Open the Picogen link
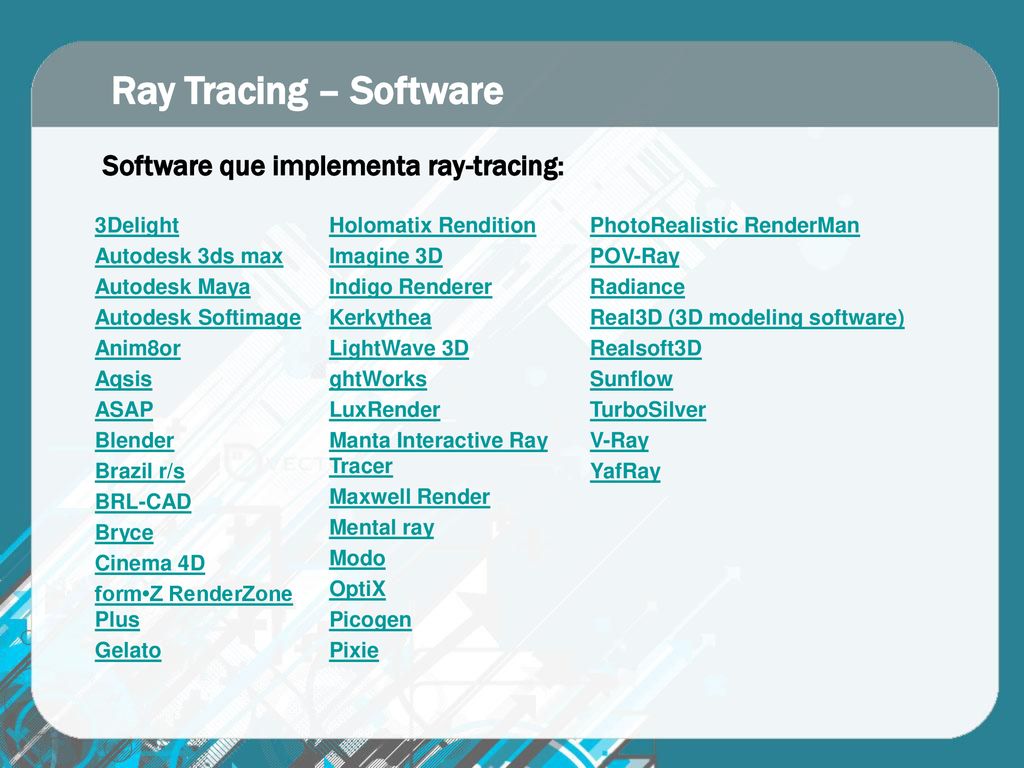Screen dimensions: 1024x768 pos(370,620)
